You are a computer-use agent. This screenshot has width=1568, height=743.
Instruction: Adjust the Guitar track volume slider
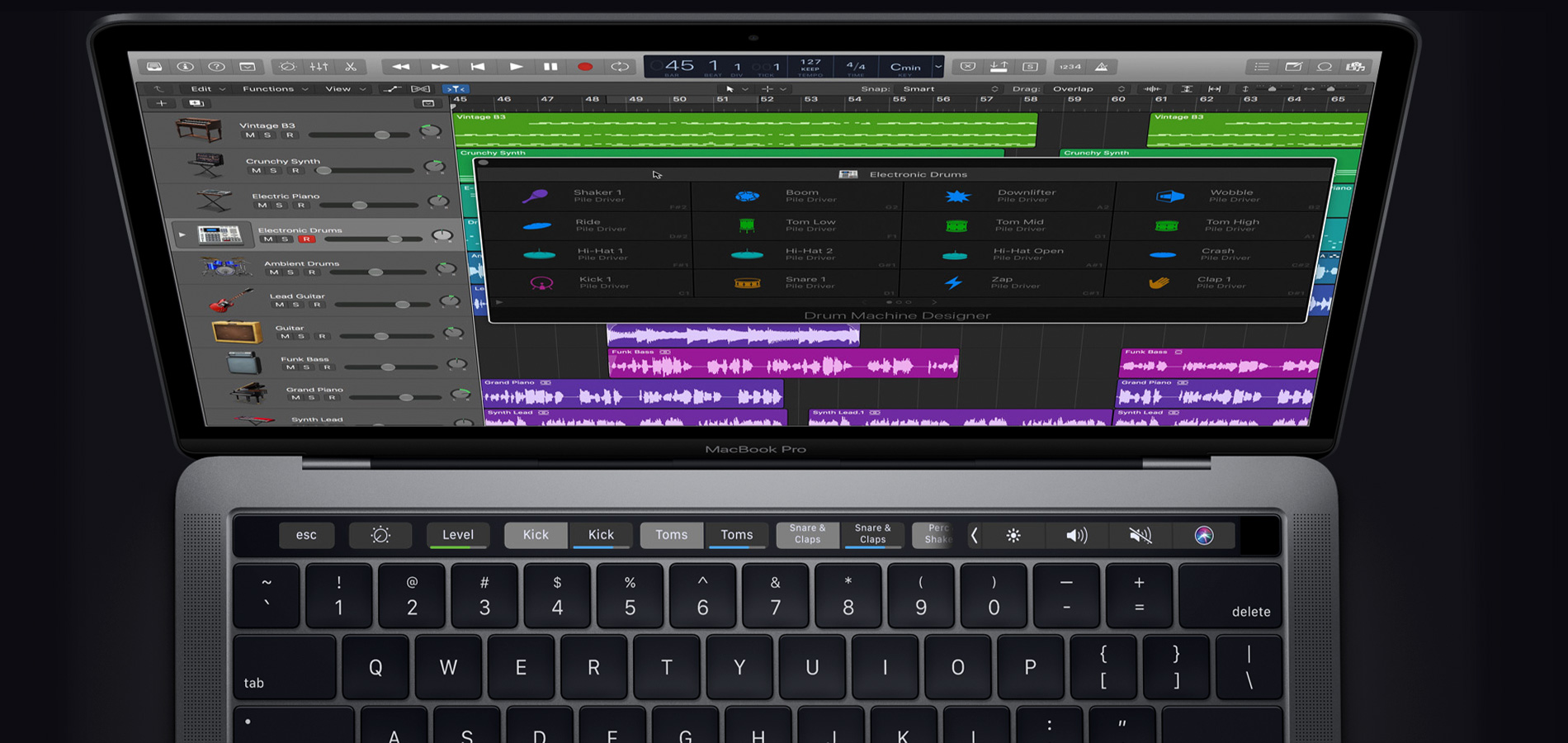click(x=387, y=336)
